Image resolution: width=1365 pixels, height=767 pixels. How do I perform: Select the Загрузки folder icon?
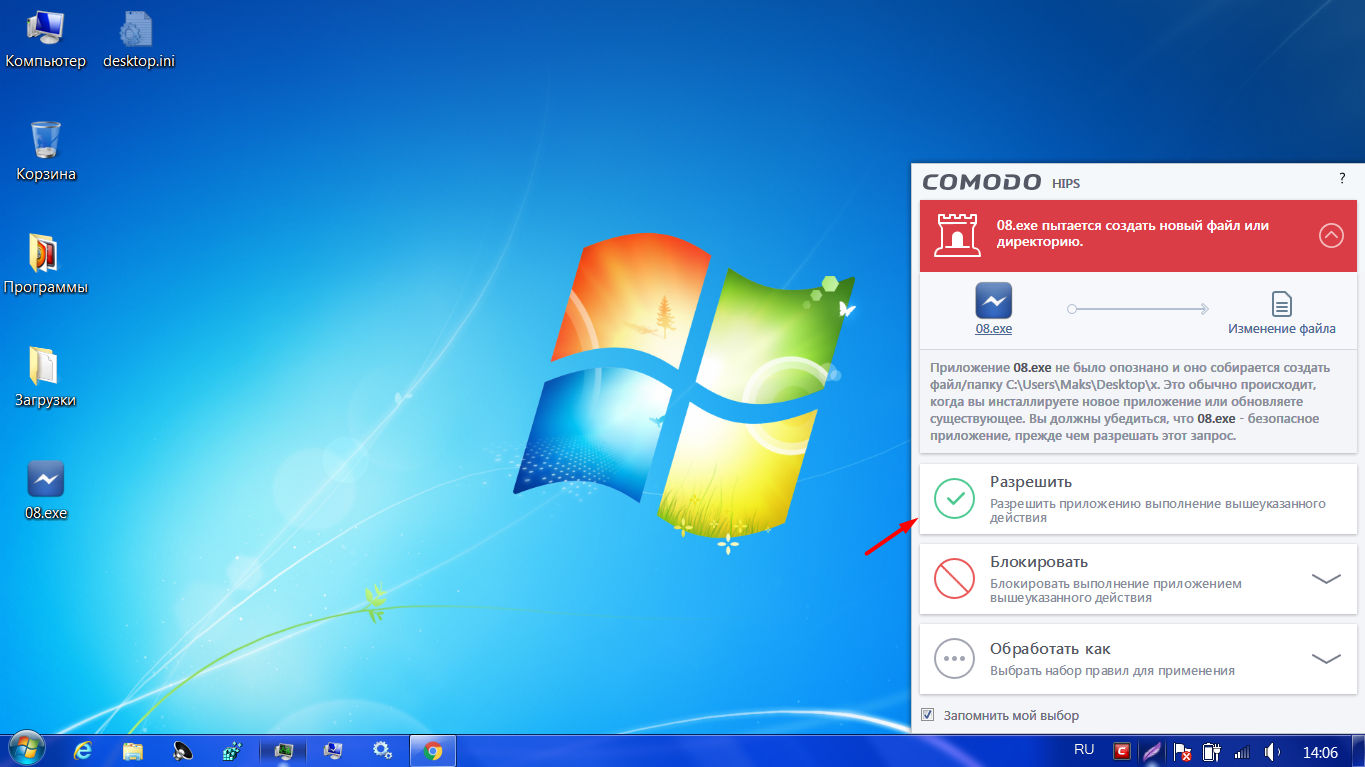(46, 377)
